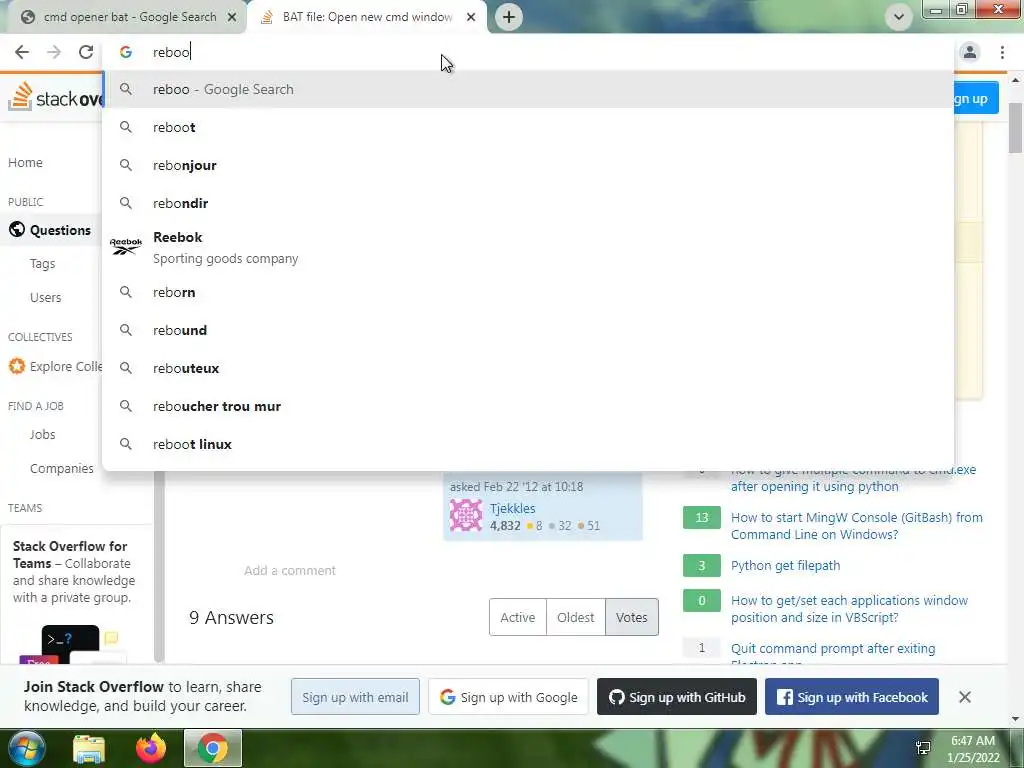Click the left sidebar scrollbar
This screenshot has height=768, width=1024.
coord(158,566)
